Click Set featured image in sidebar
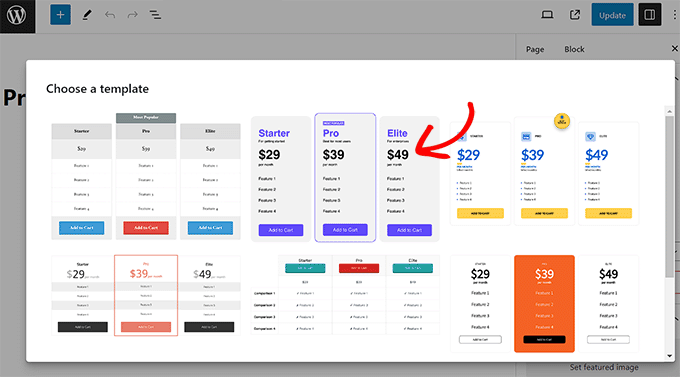Viewport: 680px width, 377px height. tap(604, 367)
